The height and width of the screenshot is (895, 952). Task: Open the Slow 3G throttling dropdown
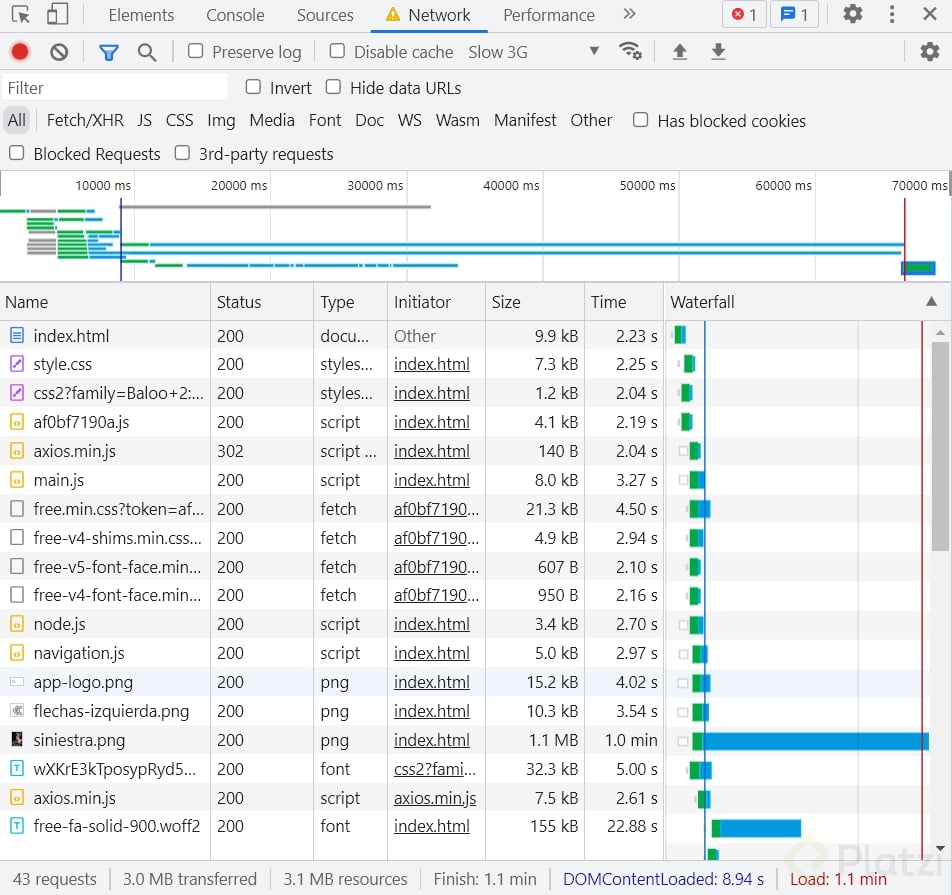pos(528,51)
